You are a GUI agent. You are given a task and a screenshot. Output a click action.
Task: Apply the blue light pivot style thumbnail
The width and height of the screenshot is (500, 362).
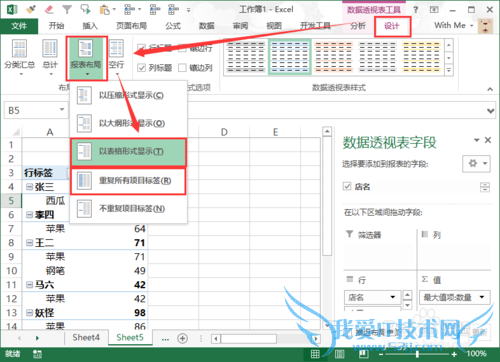click(290, 57)
